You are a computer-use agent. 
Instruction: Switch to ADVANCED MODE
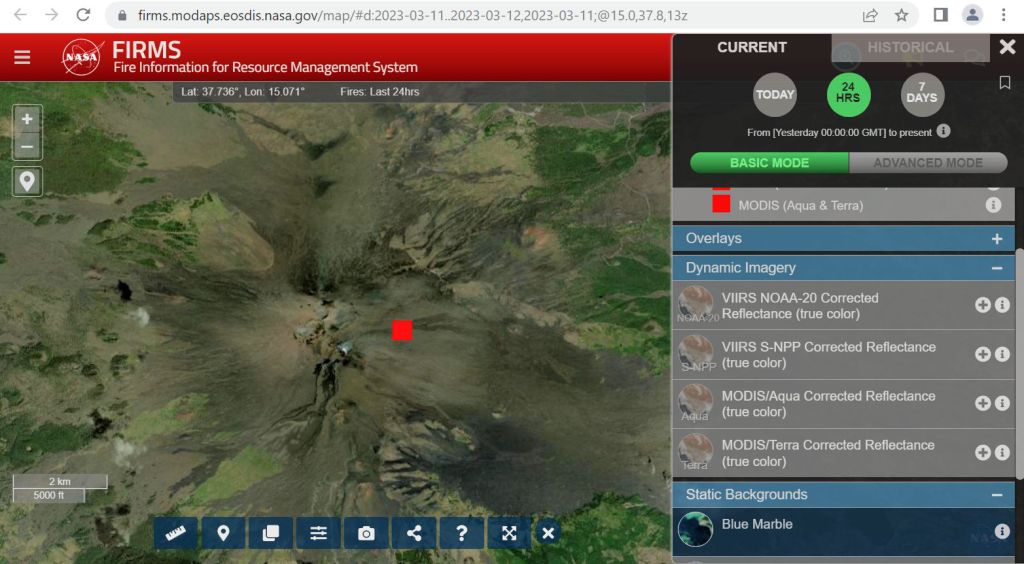pos(927,163)
